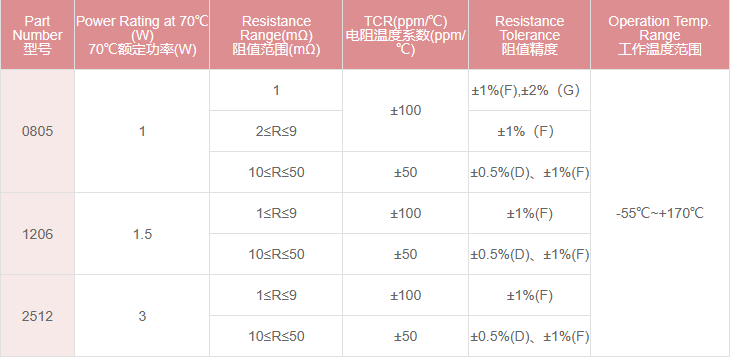
Task: Click the power rating value 3 cell
Action: tap(142, 316)
